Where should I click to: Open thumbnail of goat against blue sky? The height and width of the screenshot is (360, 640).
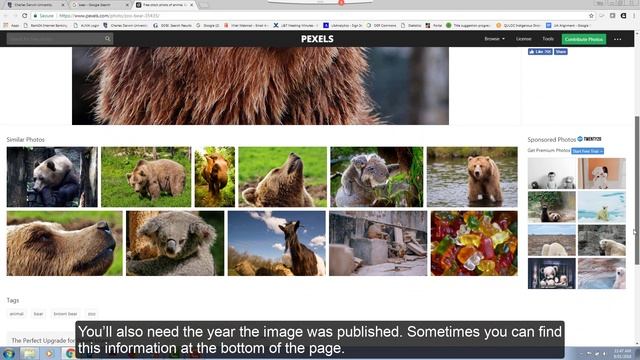pyautogui.click(x=277, y=243)
